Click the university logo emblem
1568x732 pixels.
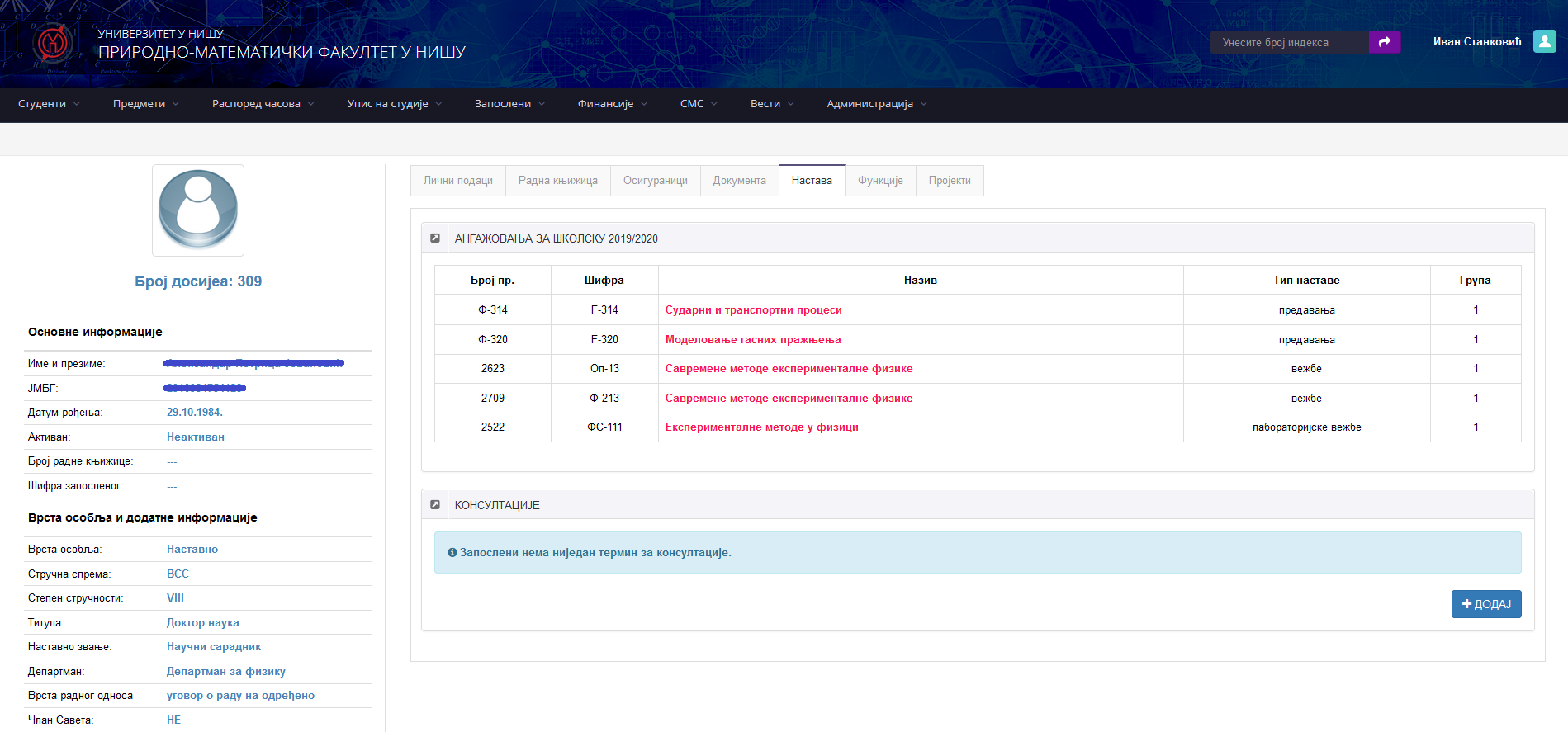53,43
